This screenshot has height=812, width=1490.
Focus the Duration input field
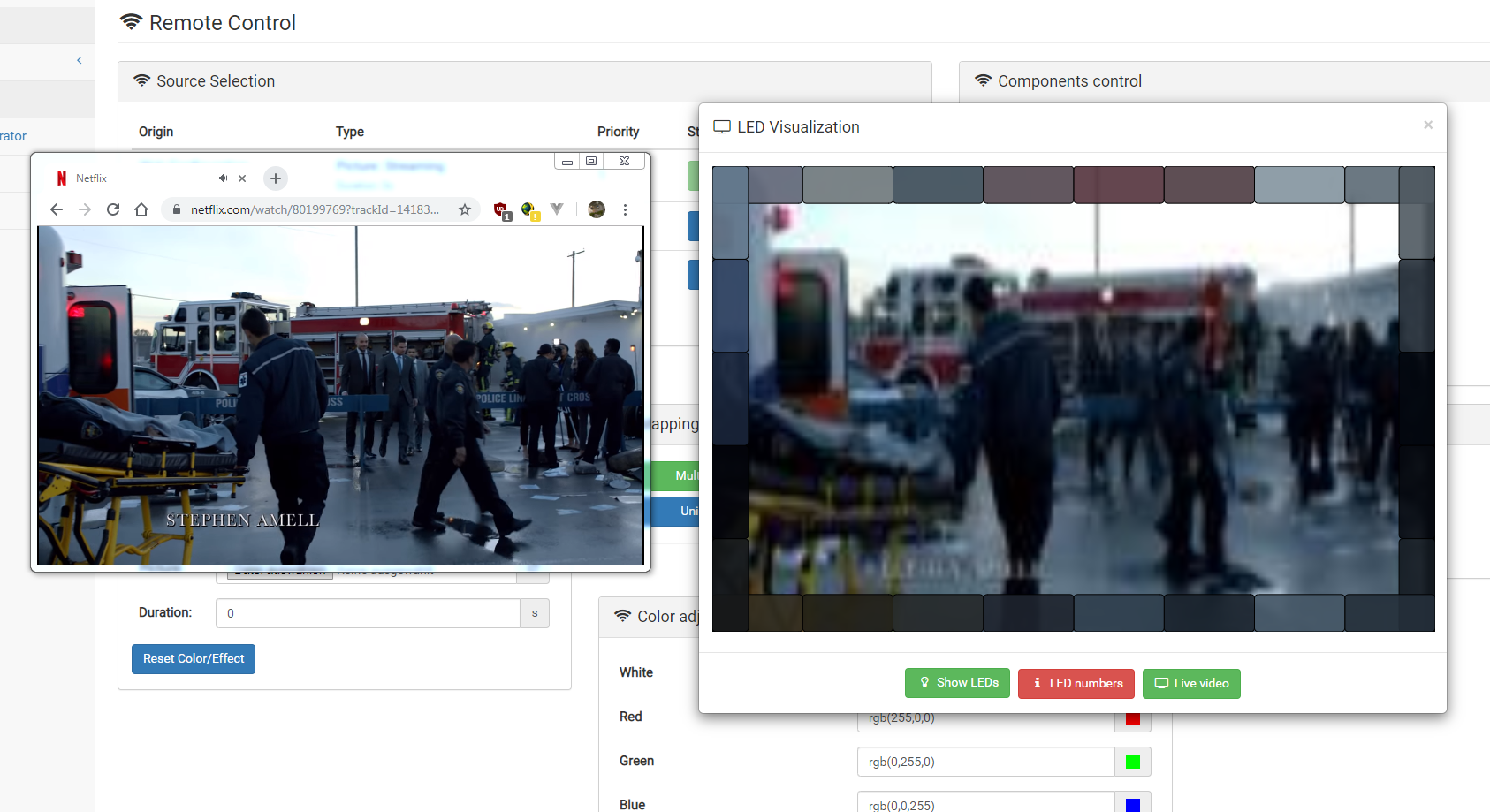tap(368, 613)
